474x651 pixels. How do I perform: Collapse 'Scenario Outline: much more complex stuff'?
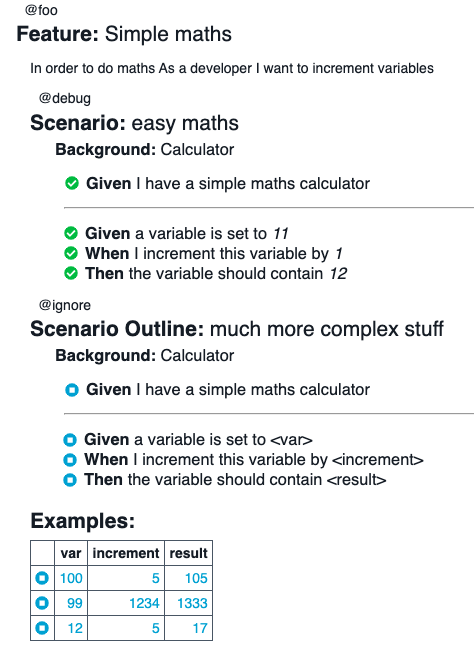(x=237, y=329)
